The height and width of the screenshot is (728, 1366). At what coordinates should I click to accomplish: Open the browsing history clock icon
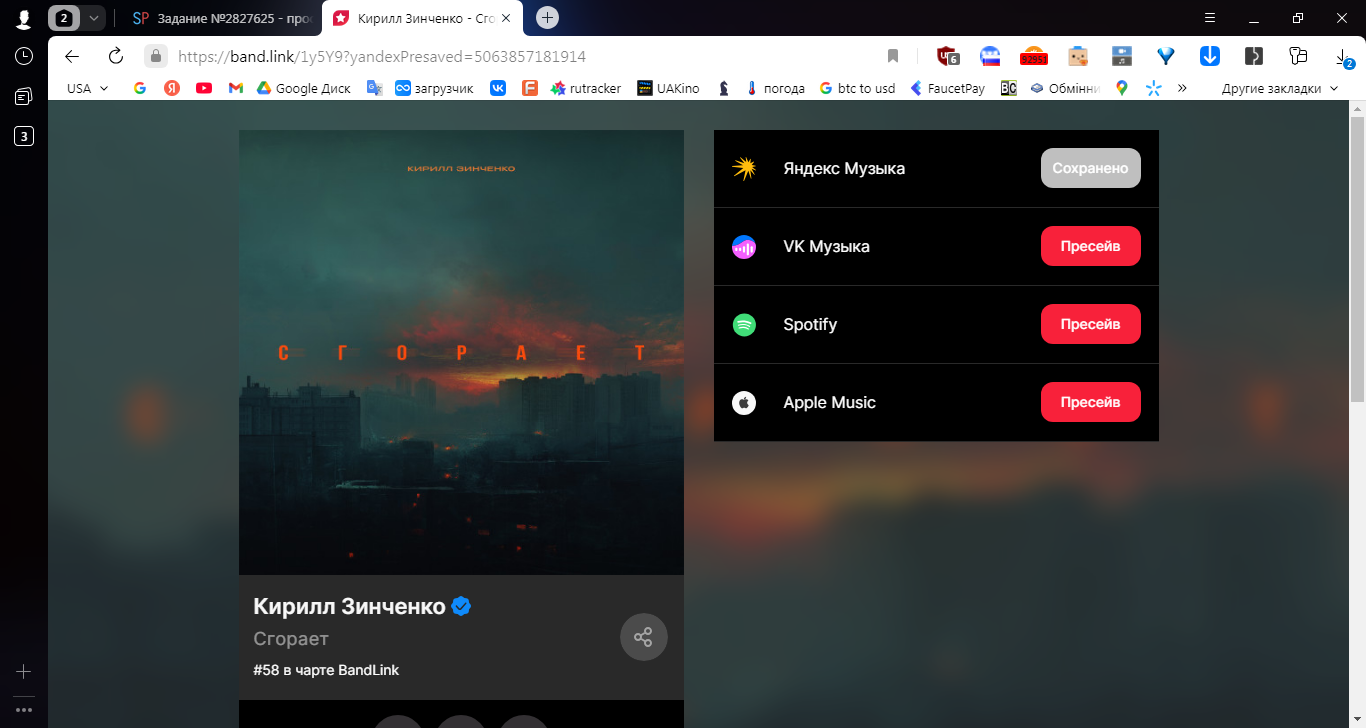pyautogui.click(x=24, y=56)
